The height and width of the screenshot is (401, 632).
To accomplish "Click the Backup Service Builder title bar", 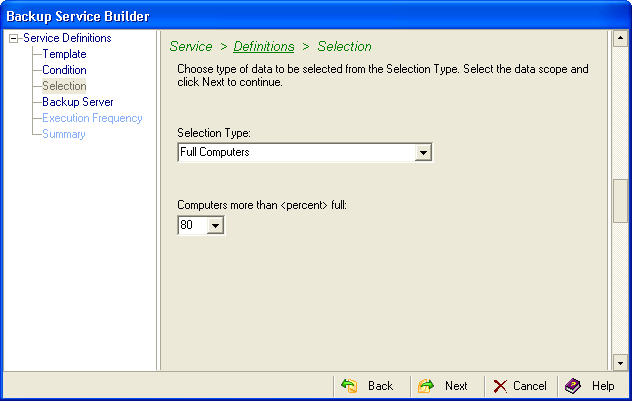I will 316,16.
